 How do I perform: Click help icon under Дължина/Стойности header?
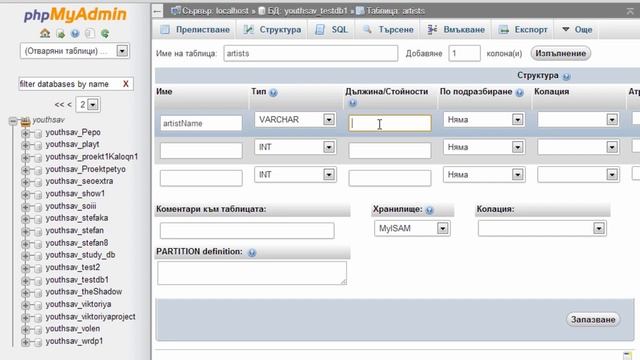(x=353, y=103)
